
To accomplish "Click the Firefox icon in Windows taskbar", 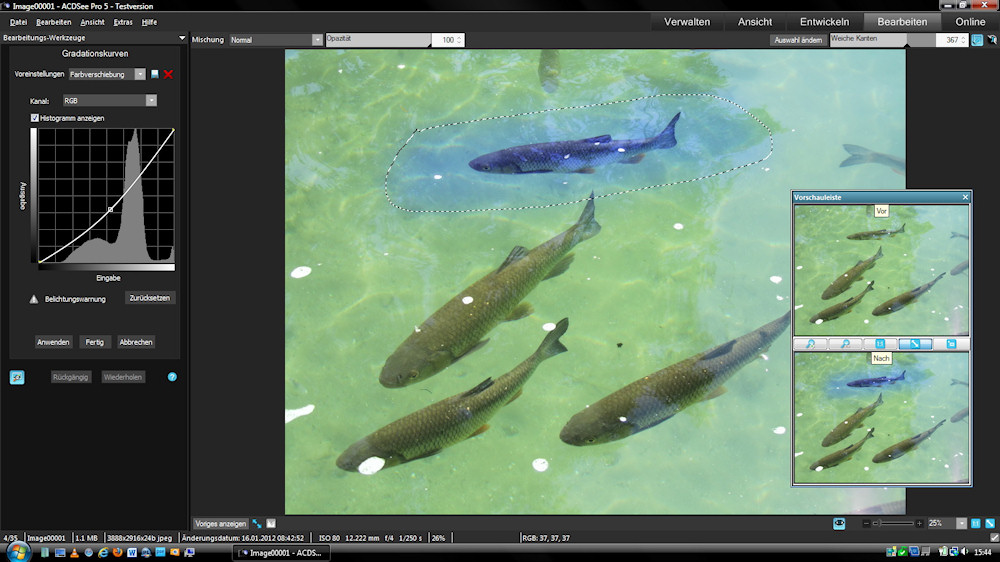I will pyautogui.click(x=117, y=552).
